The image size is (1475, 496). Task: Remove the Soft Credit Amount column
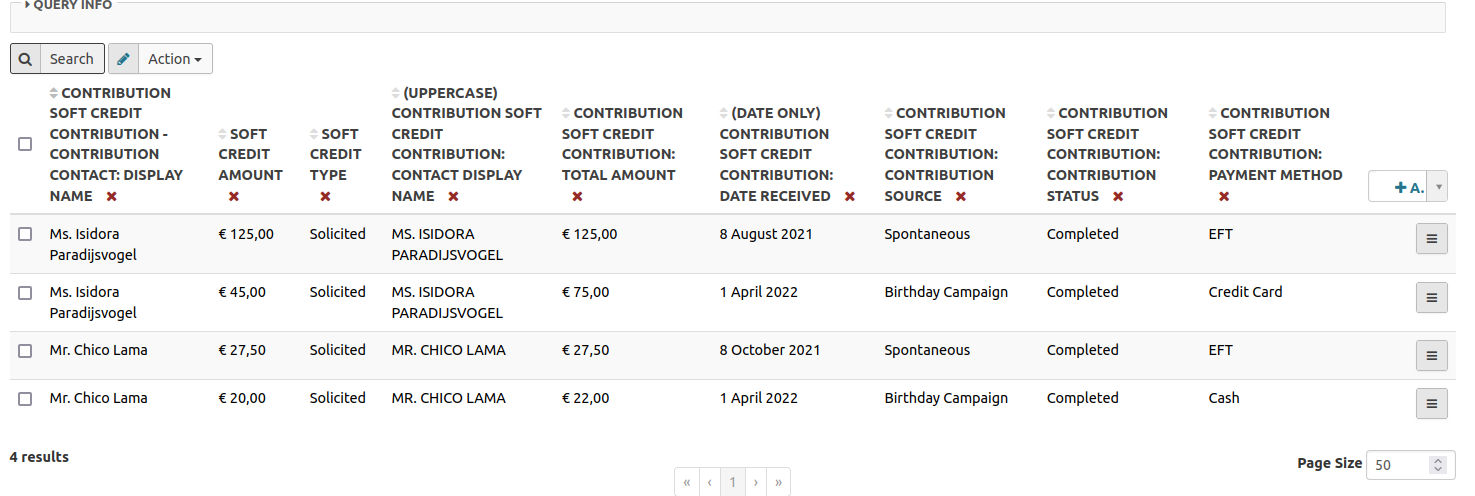pyautogui.click(x=234, y=197)
